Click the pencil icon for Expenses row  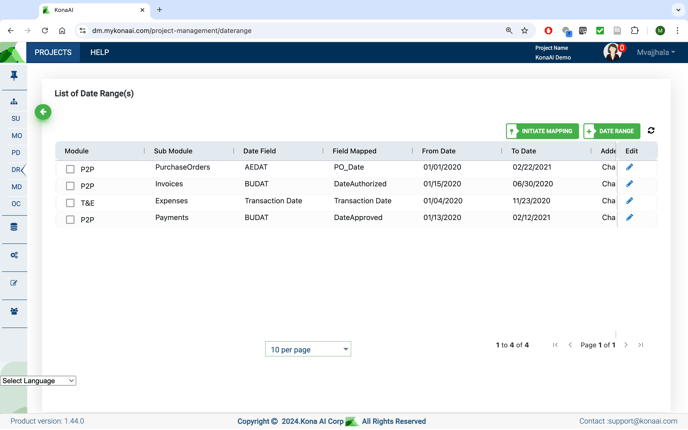[629, 201]
